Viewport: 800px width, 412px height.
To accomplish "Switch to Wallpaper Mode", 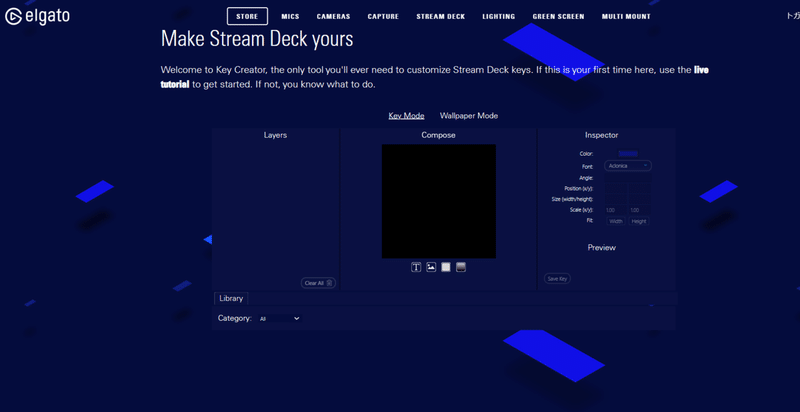I will 469,116.
